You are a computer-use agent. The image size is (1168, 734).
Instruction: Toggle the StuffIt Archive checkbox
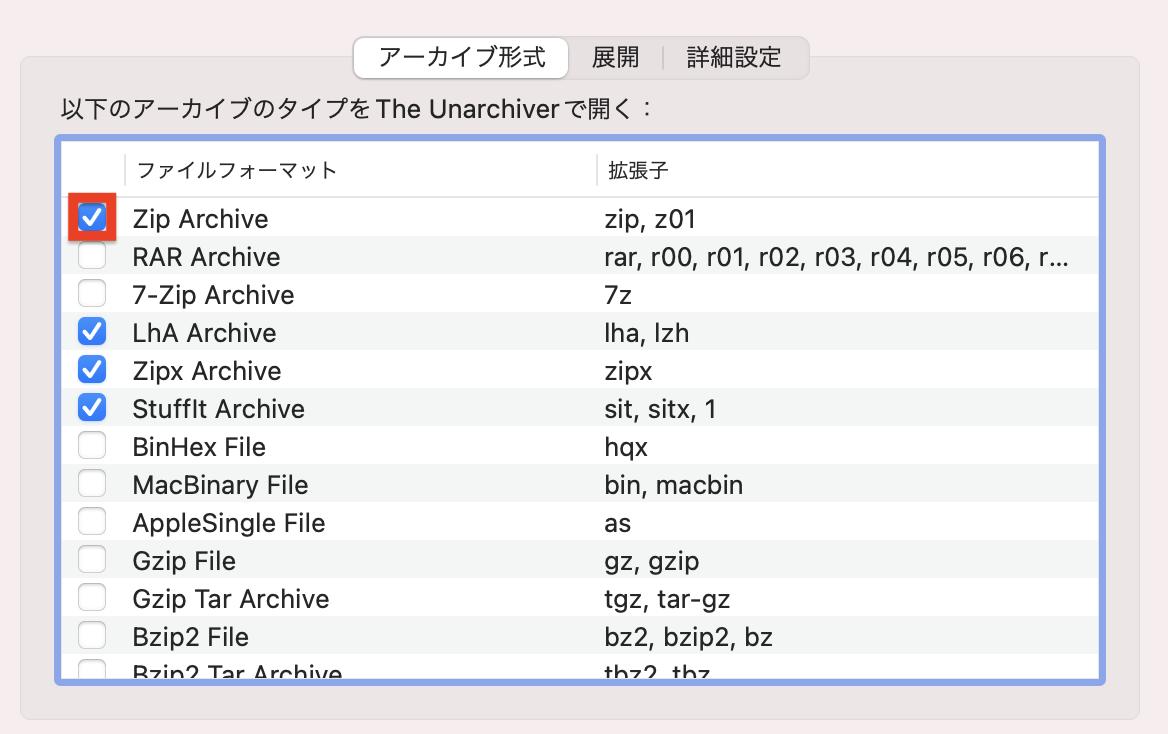[92, 408]
